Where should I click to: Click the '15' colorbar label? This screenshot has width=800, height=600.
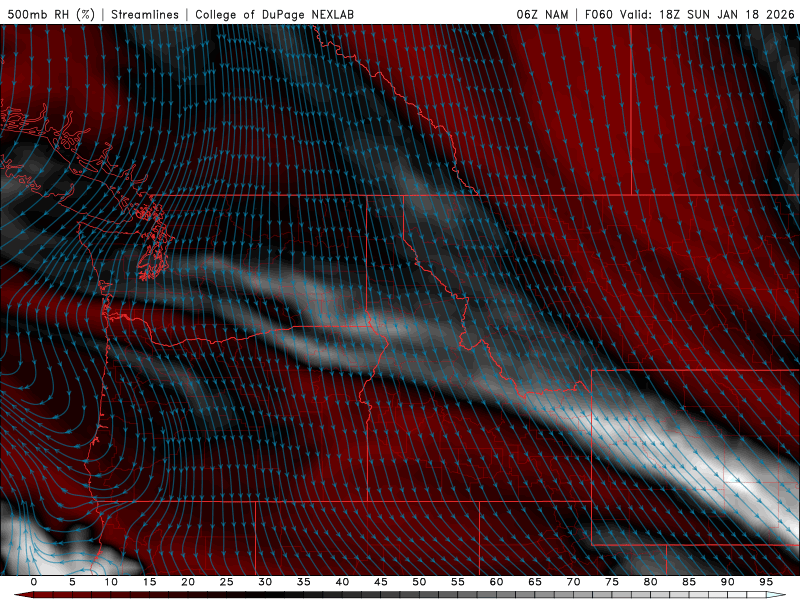(149, 582)
